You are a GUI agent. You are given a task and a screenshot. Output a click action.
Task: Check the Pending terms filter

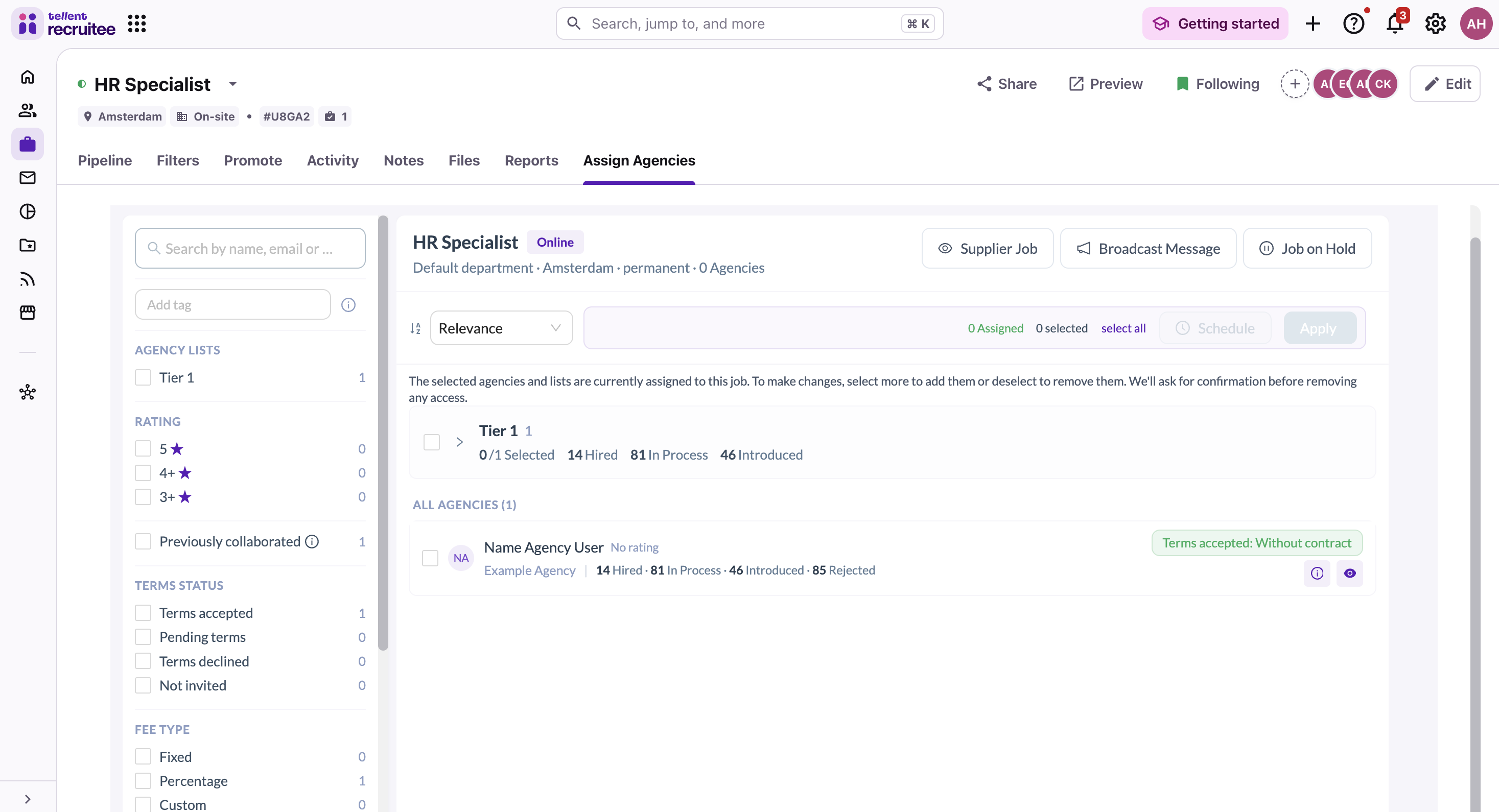pos(143,637)
